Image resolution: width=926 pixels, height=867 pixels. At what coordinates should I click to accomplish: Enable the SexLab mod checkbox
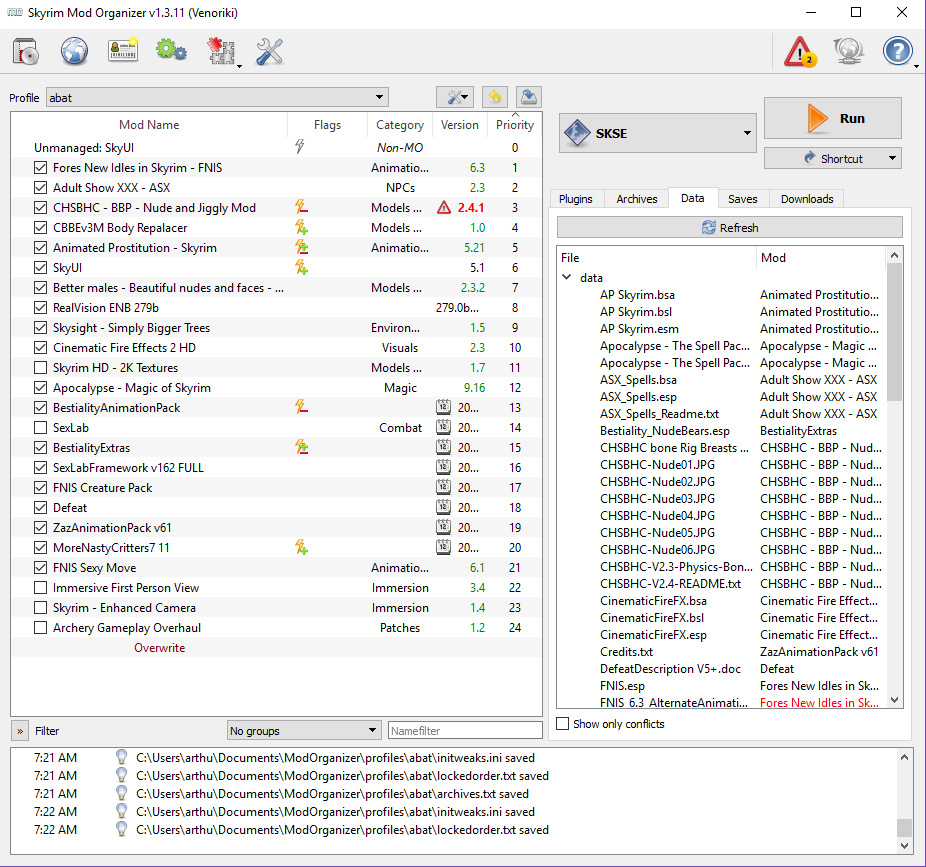point(40,428)
